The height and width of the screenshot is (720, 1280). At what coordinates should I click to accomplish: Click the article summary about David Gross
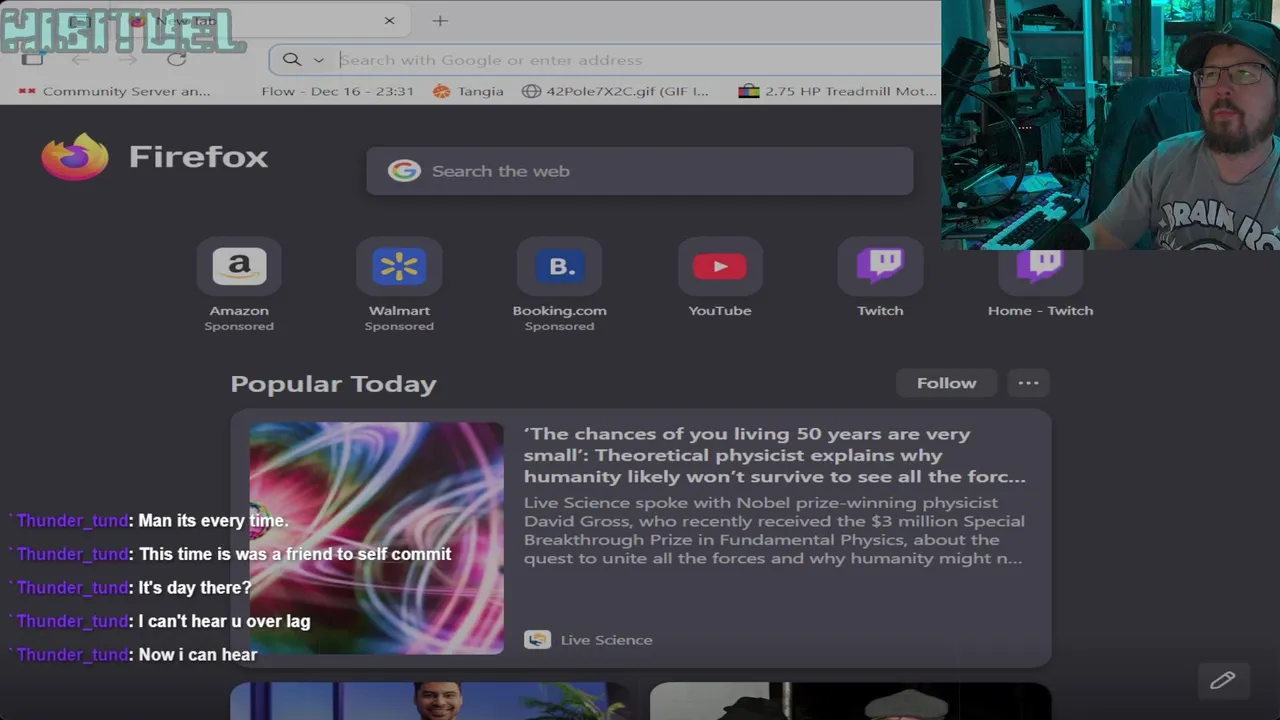(774, 530)
